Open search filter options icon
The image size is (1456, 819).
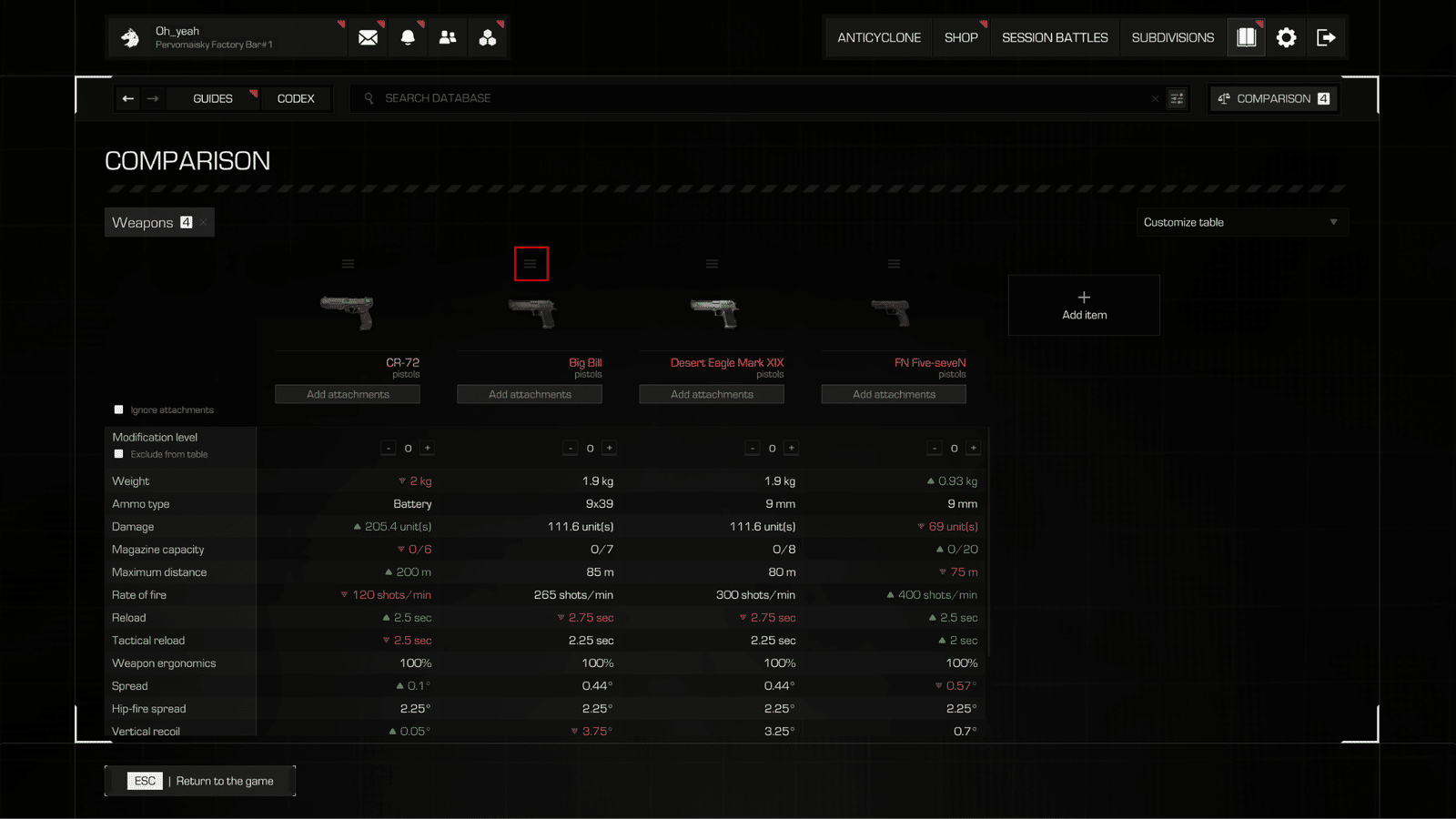[1177, 98]
